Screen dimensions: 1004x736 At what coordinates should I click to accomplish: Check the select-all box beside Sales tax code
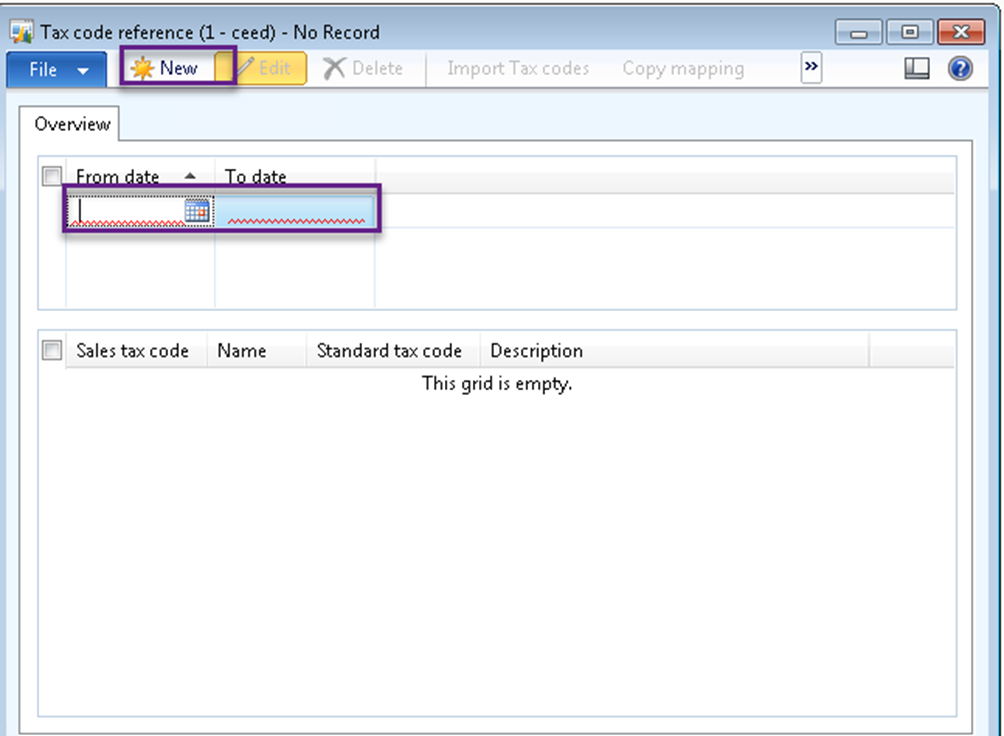coord(51,350)
